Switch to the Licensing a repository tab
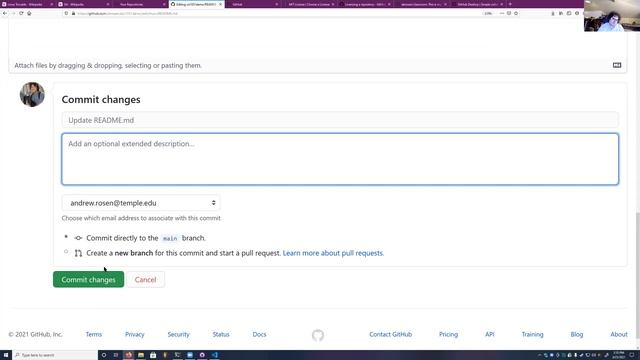Screen dimensions: 640x360 (x=365, y=4)
